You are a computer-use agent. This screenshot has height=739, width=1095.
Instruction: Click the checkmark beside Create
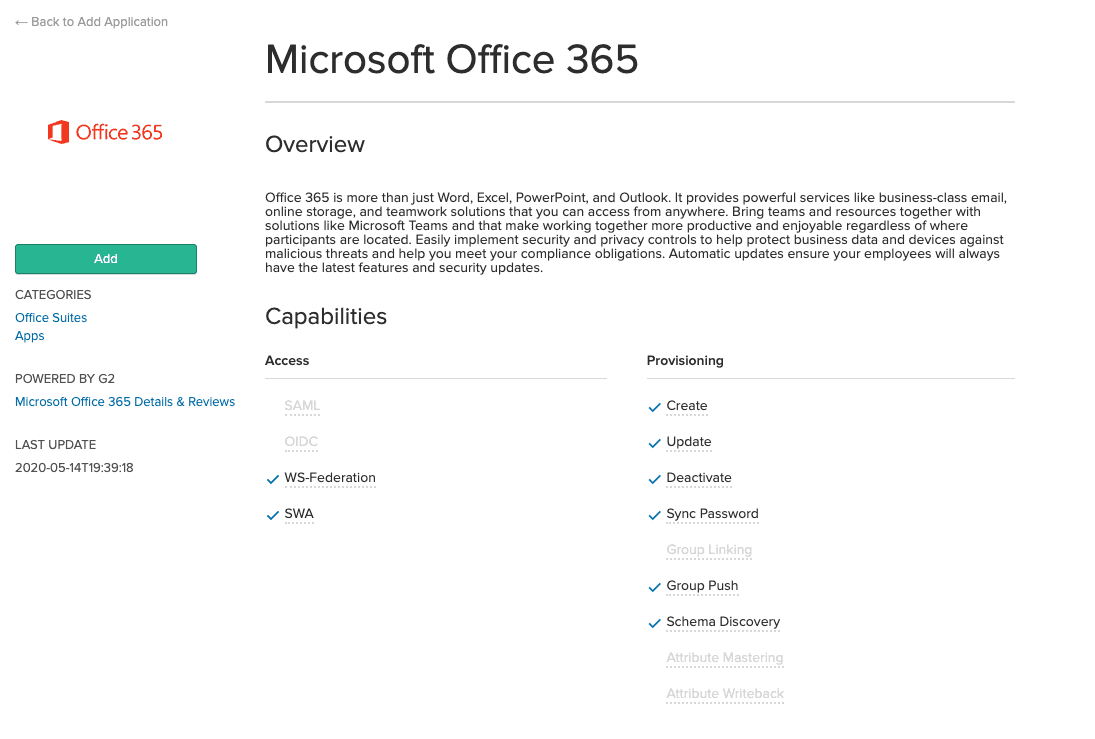(654, 407)
